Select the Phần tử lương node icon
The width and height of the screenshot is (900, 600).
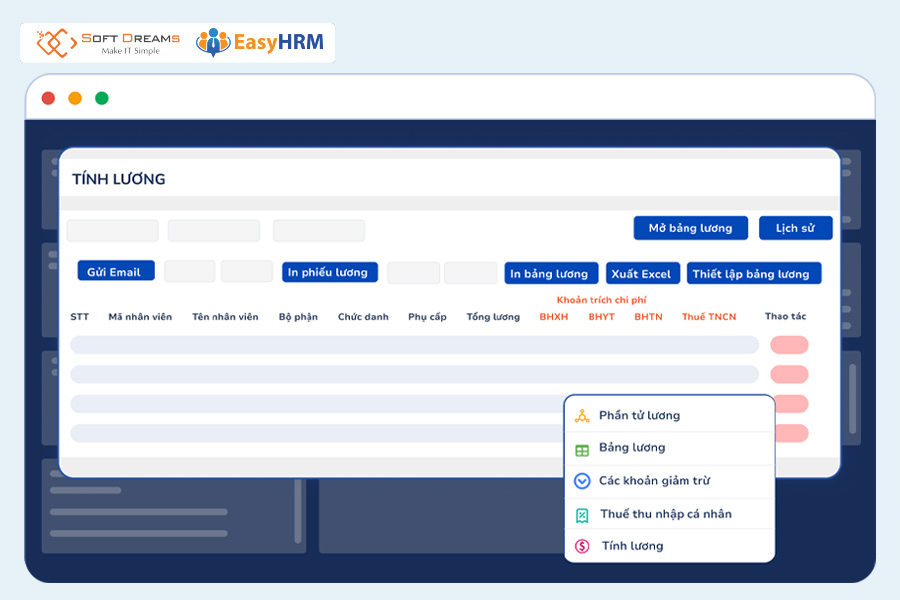[581, 415]
